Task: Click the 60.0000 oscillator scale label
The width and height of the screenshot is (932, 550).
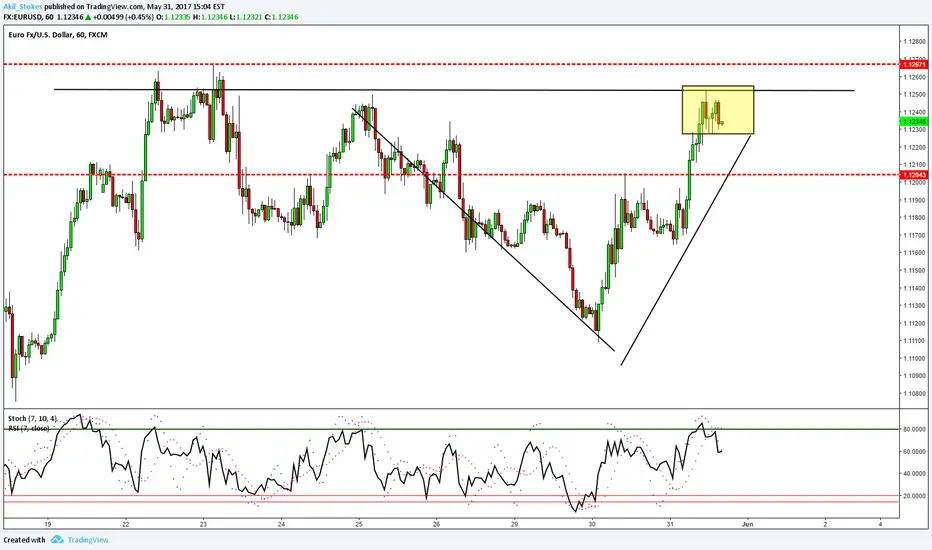Action: pyautogui.click(x=914, y=452)
